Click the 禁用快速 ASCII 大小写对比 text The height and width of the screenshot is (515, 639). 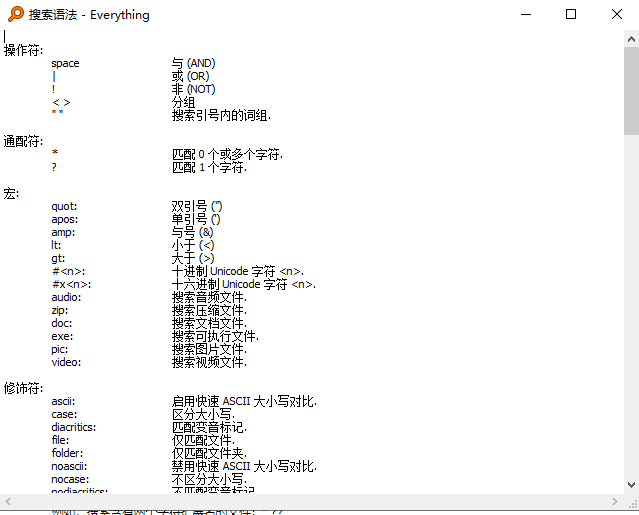(x=244, y=467)
